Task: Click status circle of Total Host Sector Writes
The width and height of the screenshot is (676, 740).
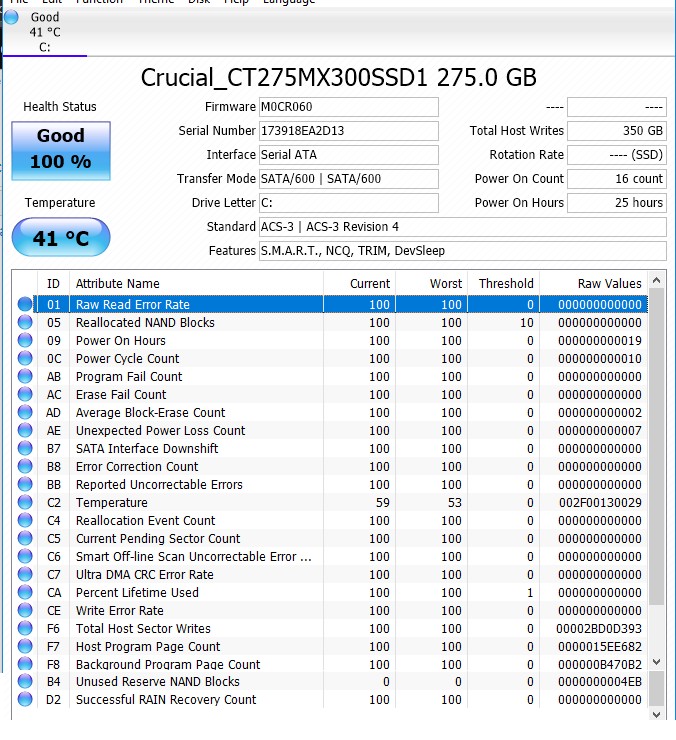Action: (25, 628)
